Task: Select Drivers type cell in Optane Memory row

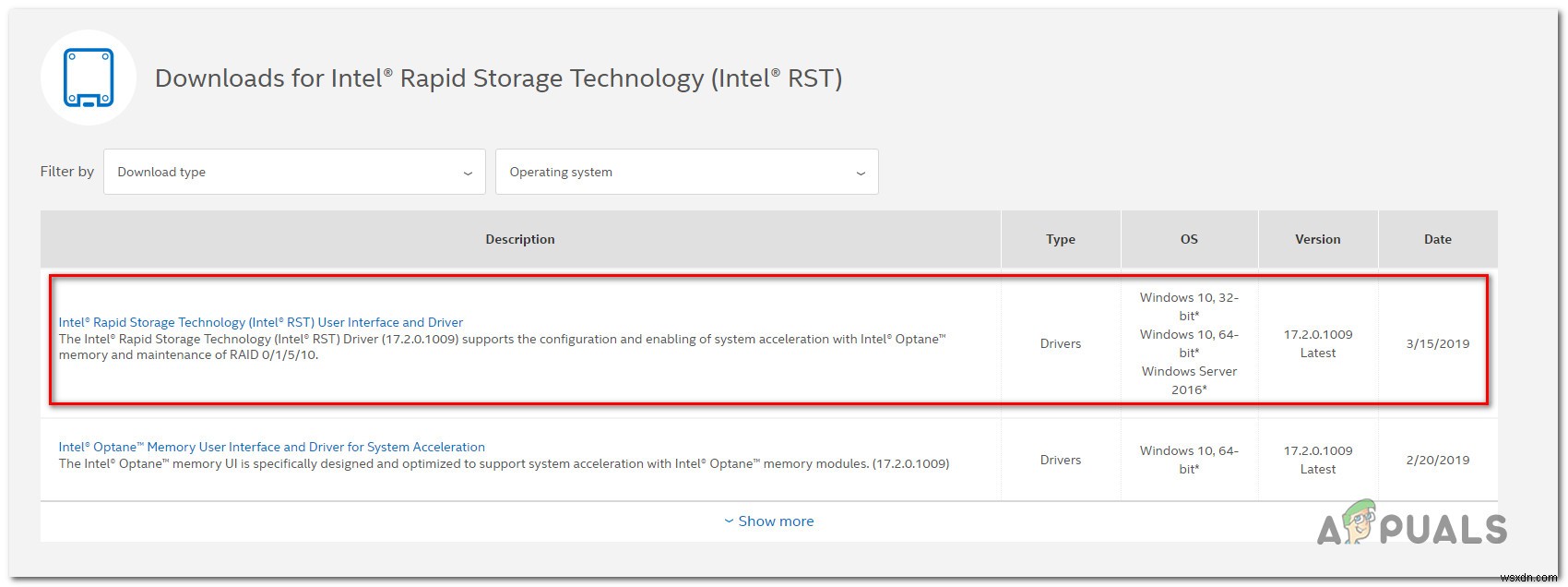Action: click(1061, 460)
